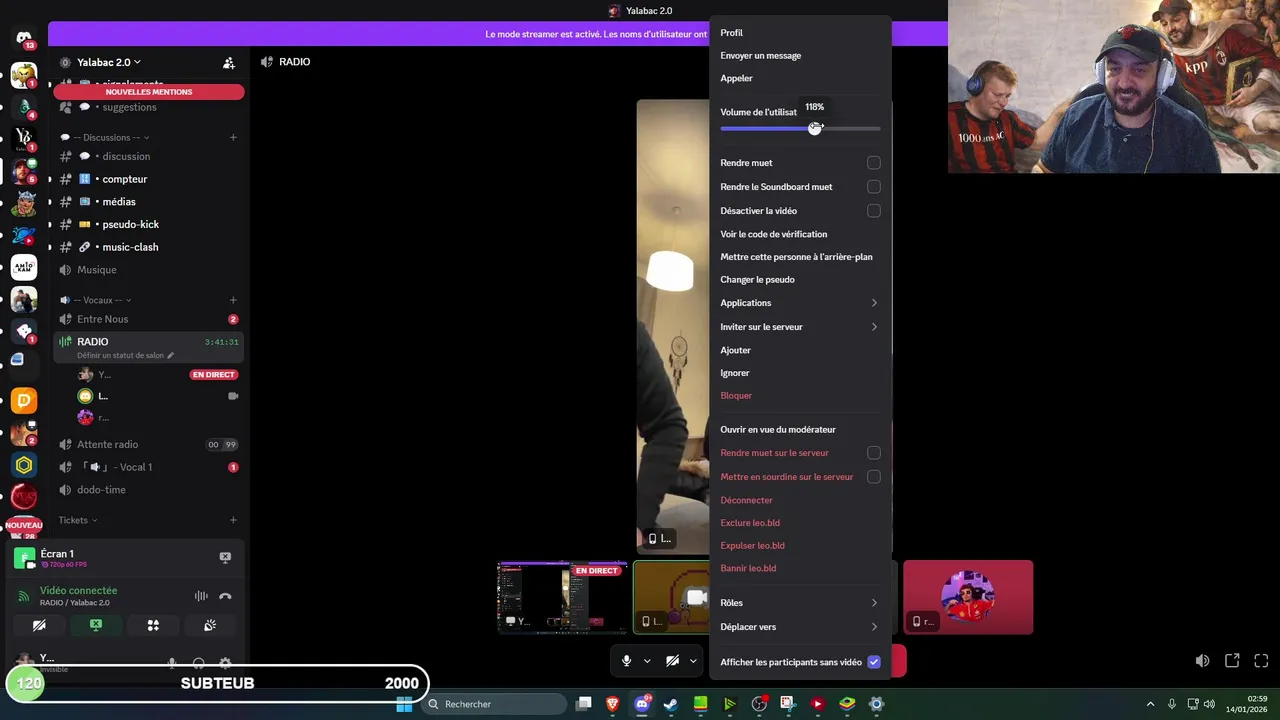Edit the salon status pencil icon
Screen dimensions: 1280x720
[170, 355]
